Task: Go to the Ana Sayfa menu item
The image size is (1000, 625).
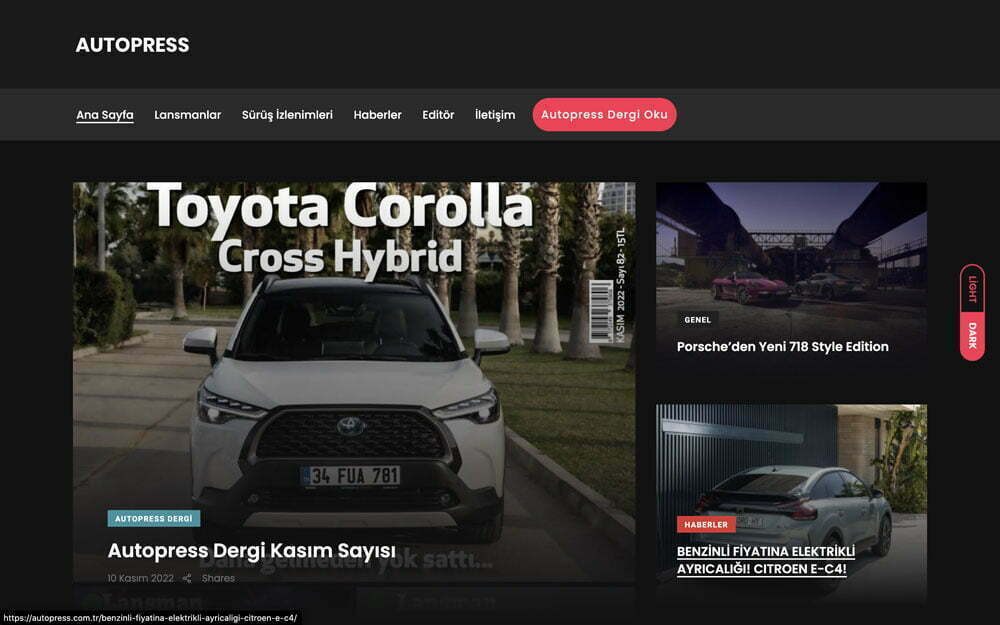Action: coord(105,115)
